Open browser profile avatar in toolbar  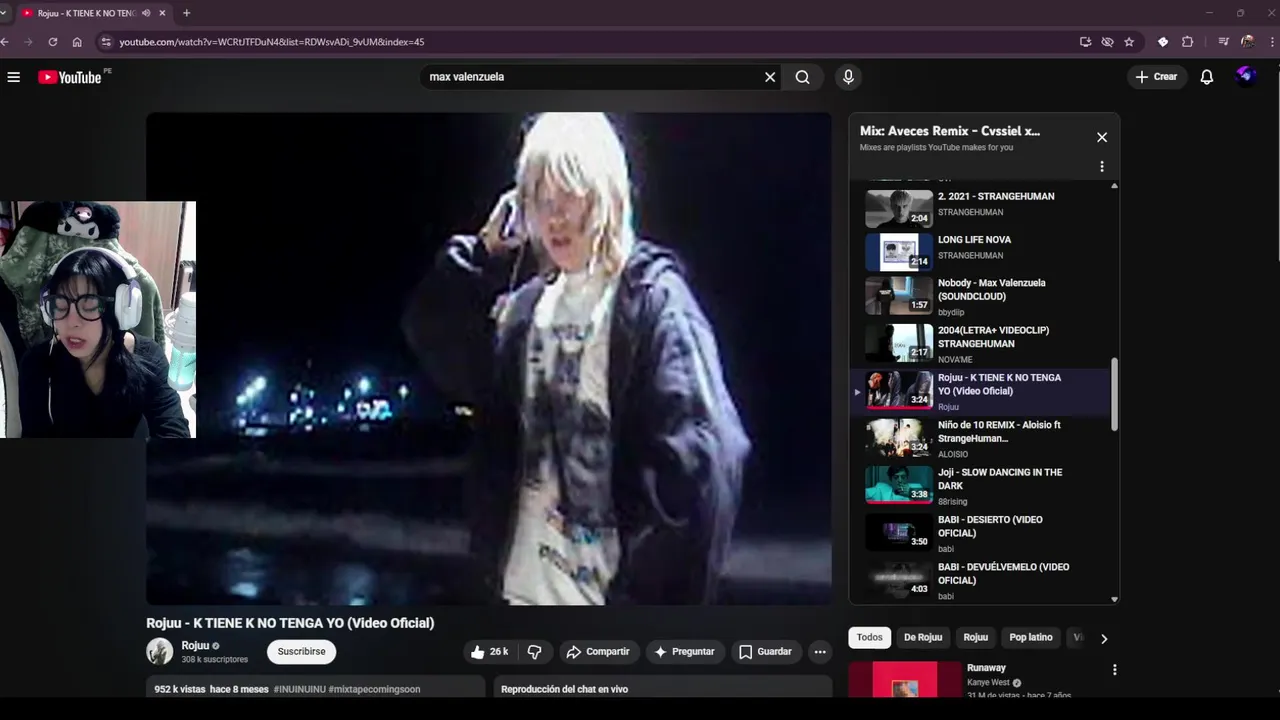tap(1247, 42)
